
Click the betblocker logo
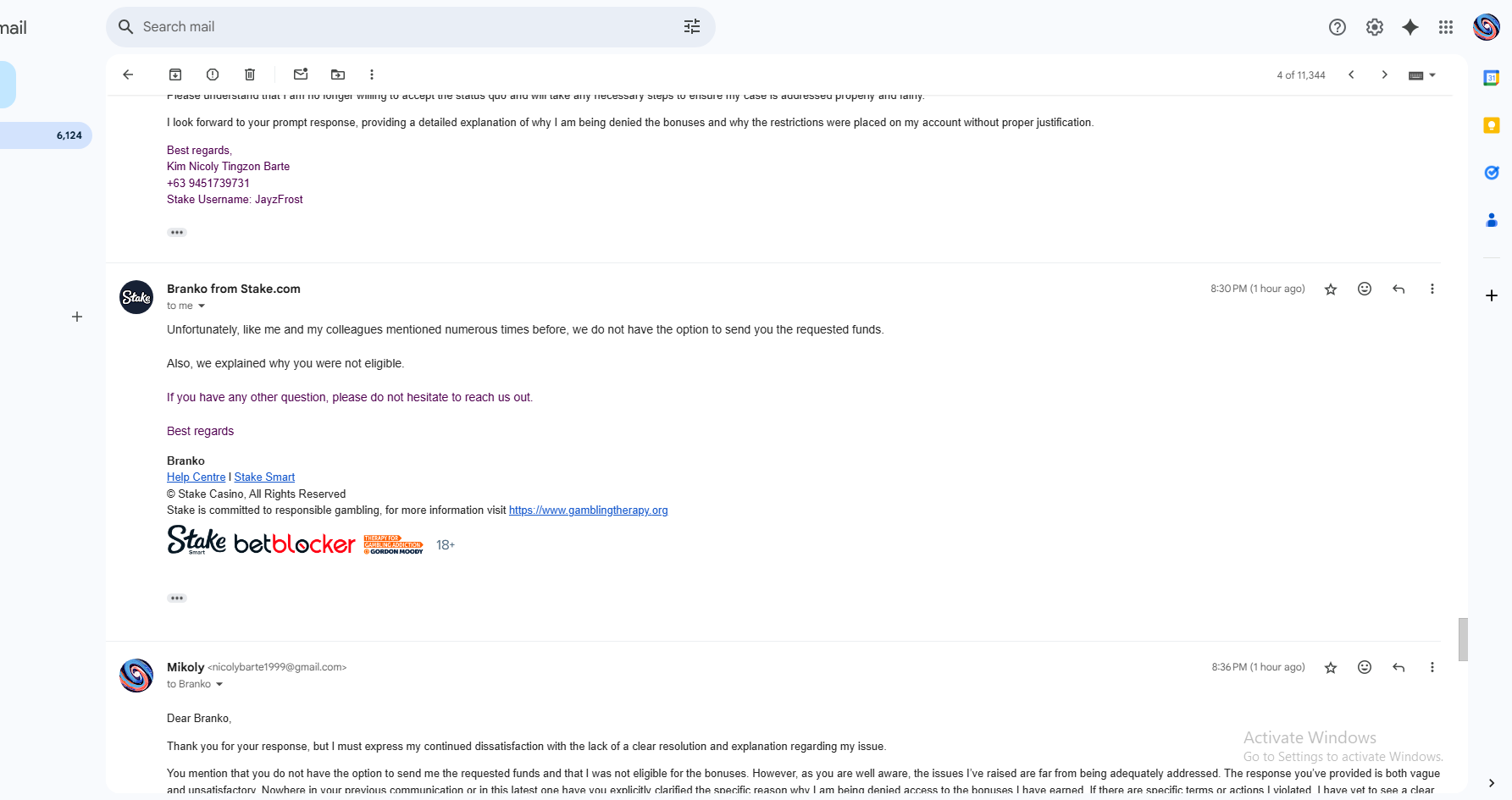pos(295,543)
